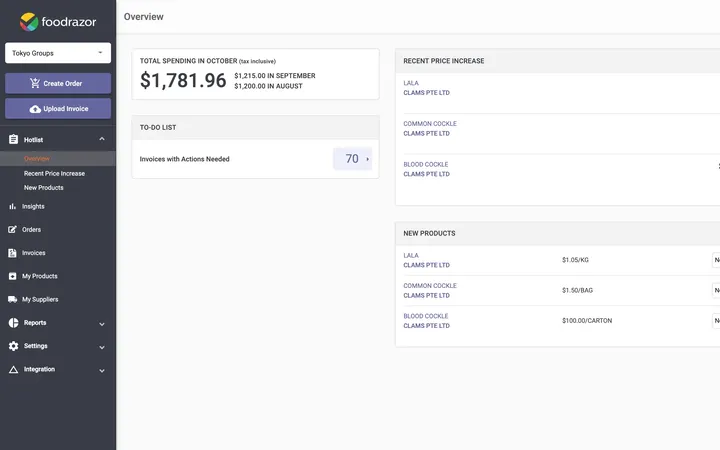Open COMMON COCKLE under Recent Price Increase
This screenshot has width=720, height=450.
click(x=430, y=124)
